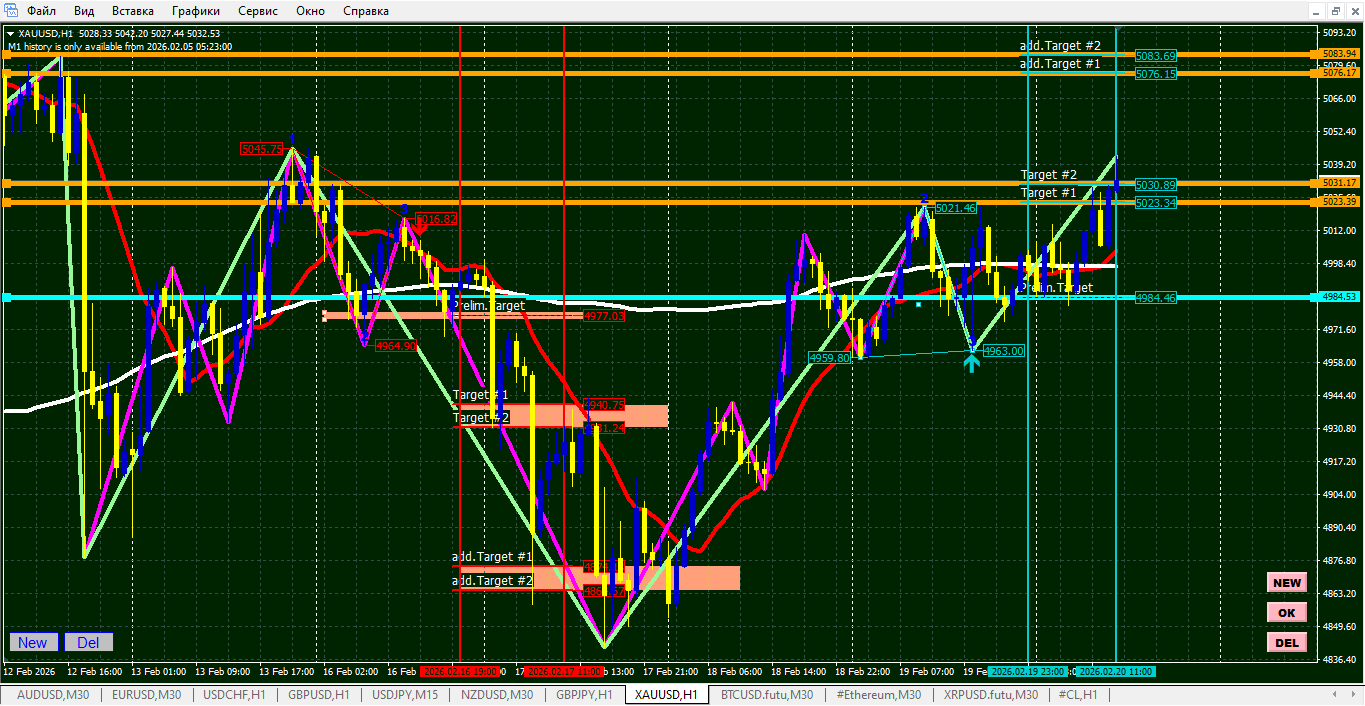Click the cyan 4984.53 price-axis tag
Viewport: 1365px width, 706px height.
tap(1339, 297)
